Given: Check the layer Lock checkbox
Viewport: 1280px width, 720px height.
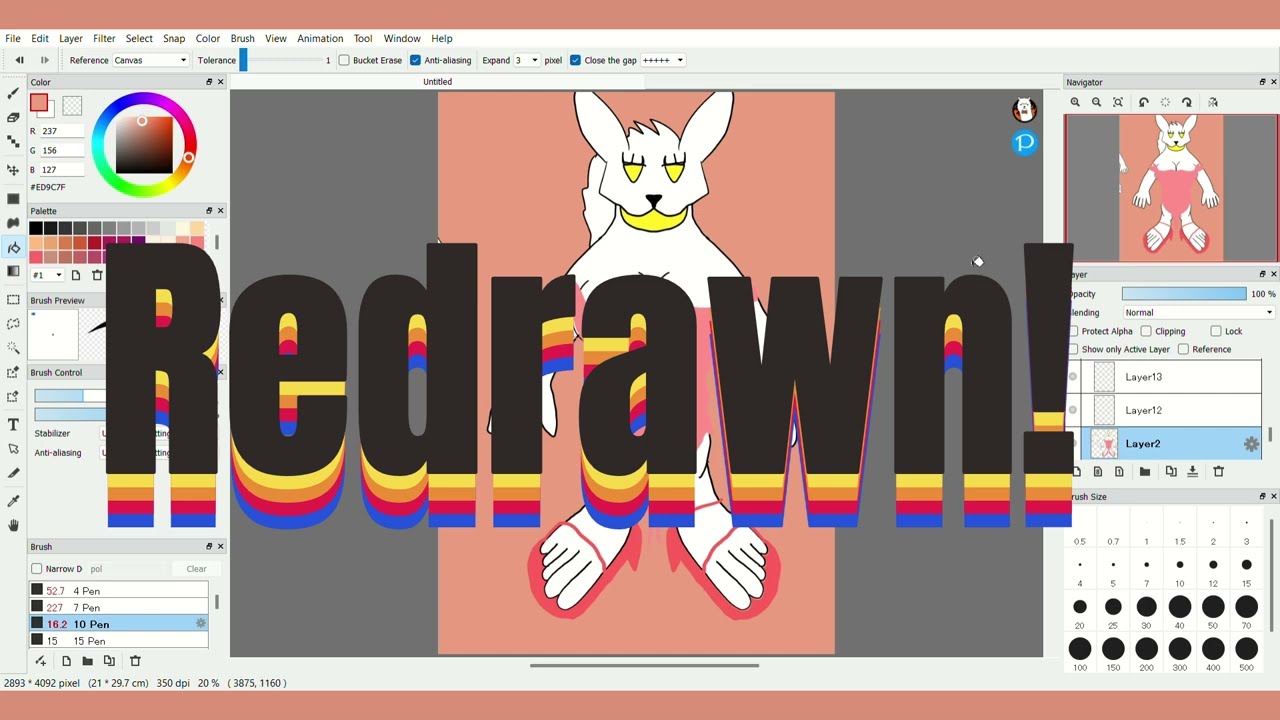Looking at the screenshot, I should click(x=1216, y=331).
